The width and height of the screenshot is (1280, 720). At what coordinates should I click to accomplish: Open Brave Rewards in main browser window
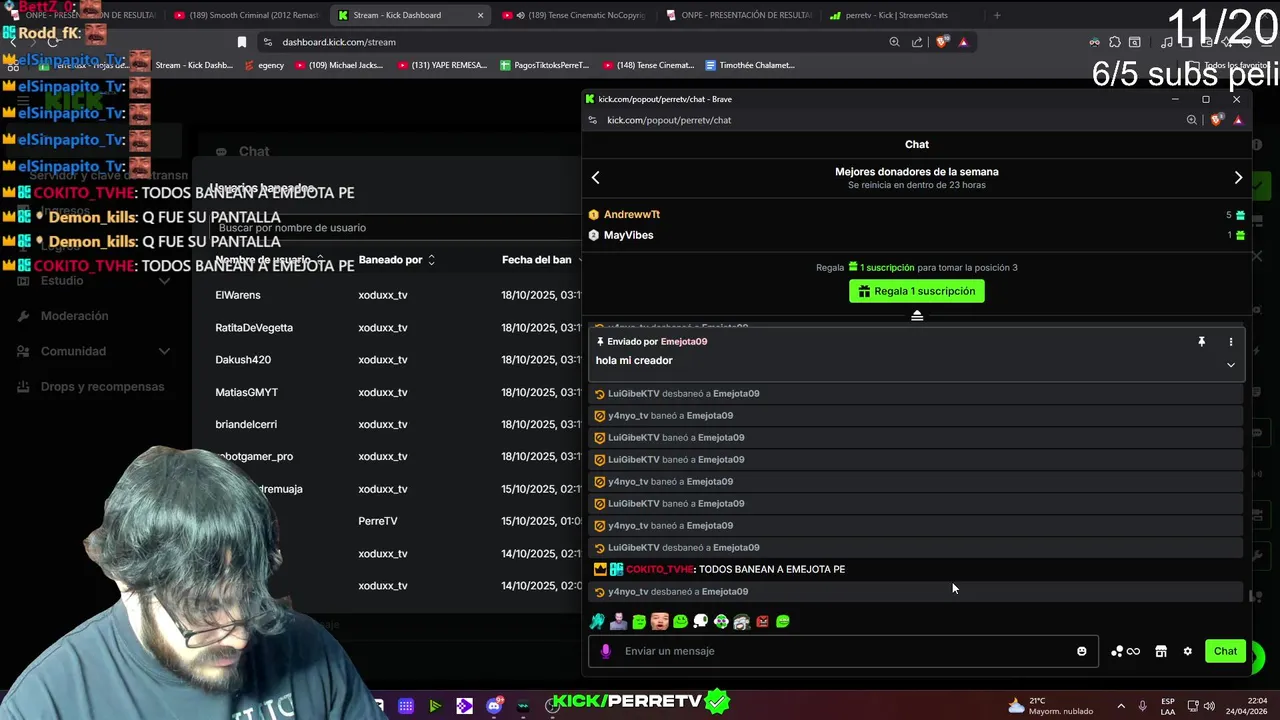tap(963, 42)
